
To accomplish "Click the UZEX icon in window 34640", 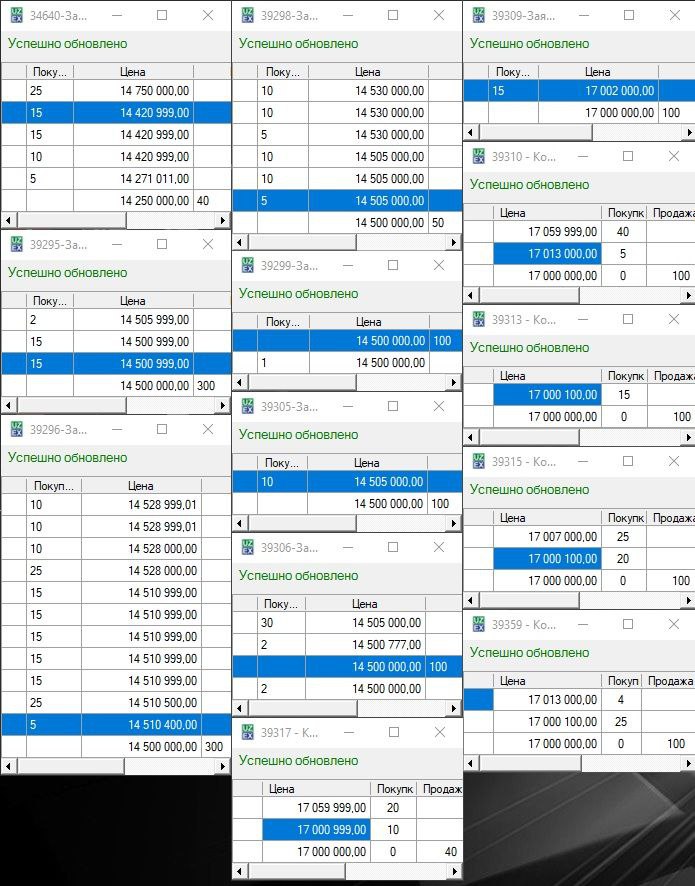I will click(x=16, y=16).
